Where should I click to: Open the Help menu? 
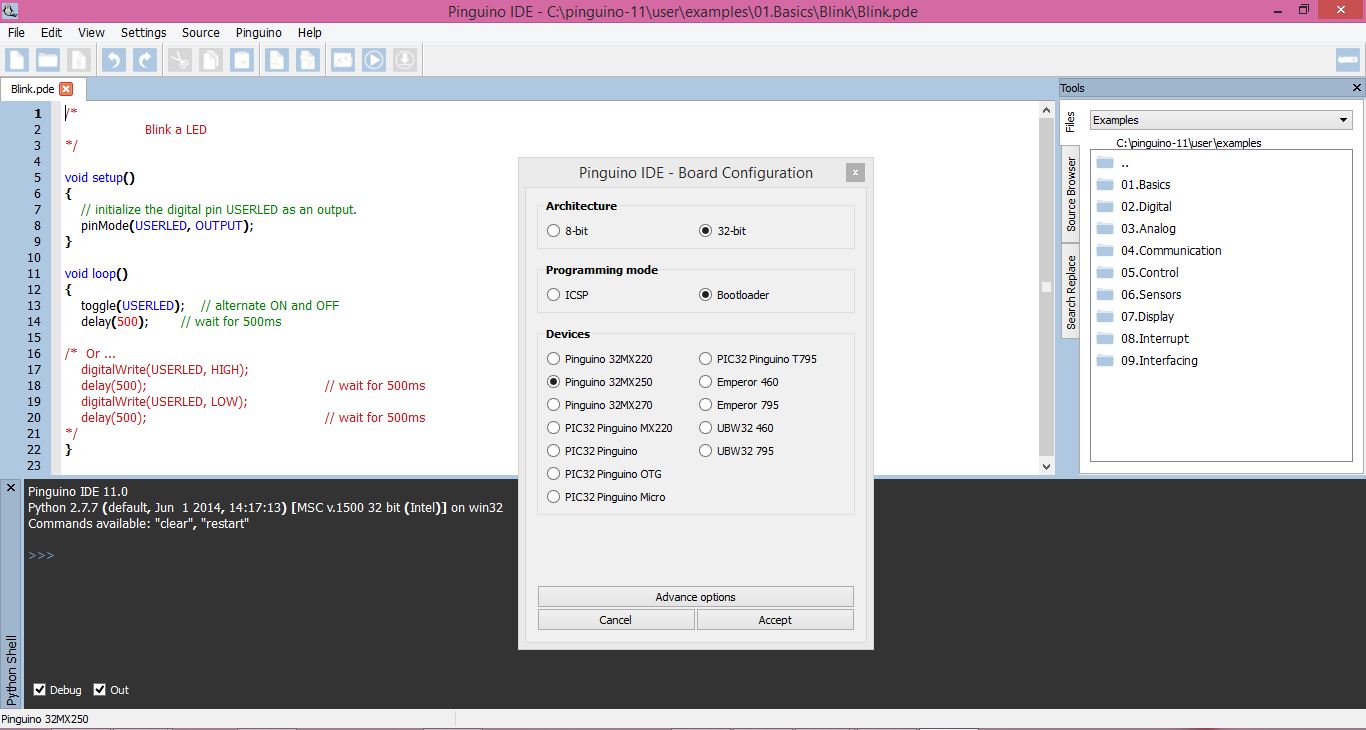pos(310,33)
